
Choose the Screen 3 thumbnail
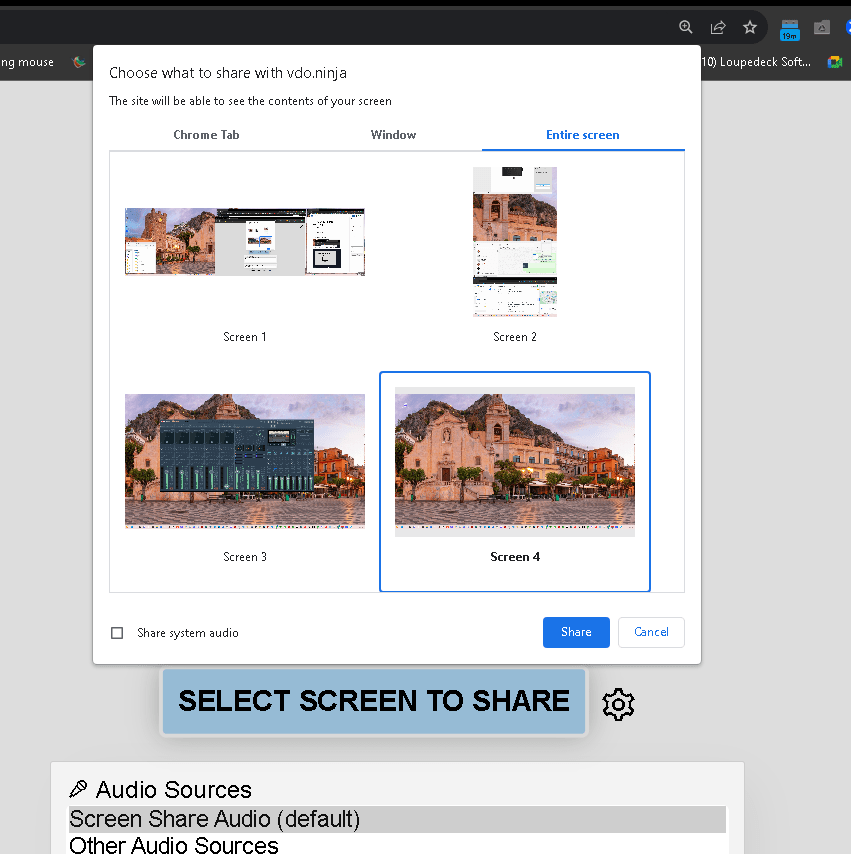click(245, 461)
